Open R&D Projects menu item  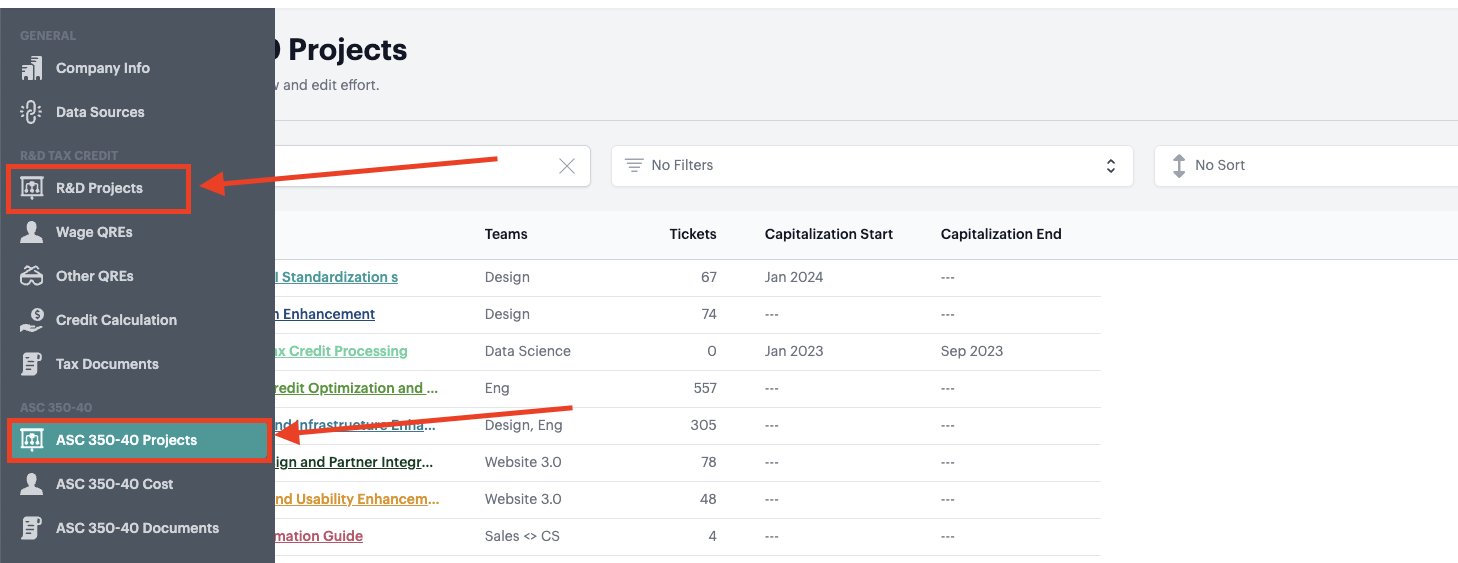coord(99,188)
